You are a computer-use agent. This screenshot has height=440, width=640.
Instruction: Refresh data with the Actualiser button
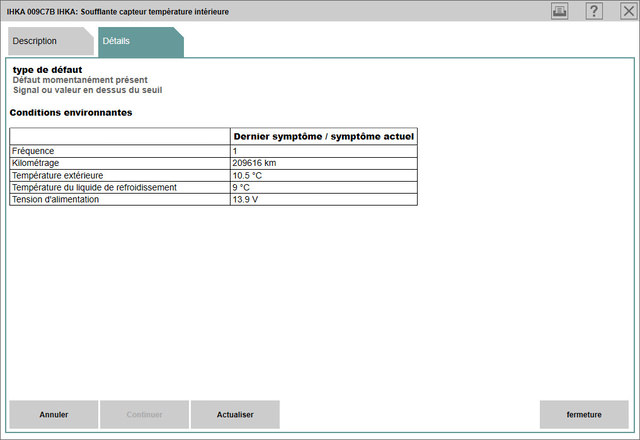[235, 414]
